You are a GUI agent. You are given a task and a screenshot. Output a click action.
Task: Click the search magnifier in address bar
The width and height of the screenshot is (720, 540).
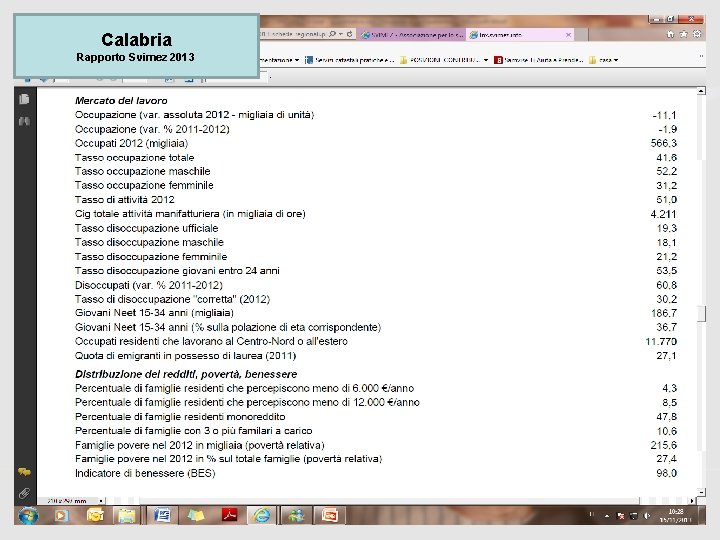pos(332,34)
